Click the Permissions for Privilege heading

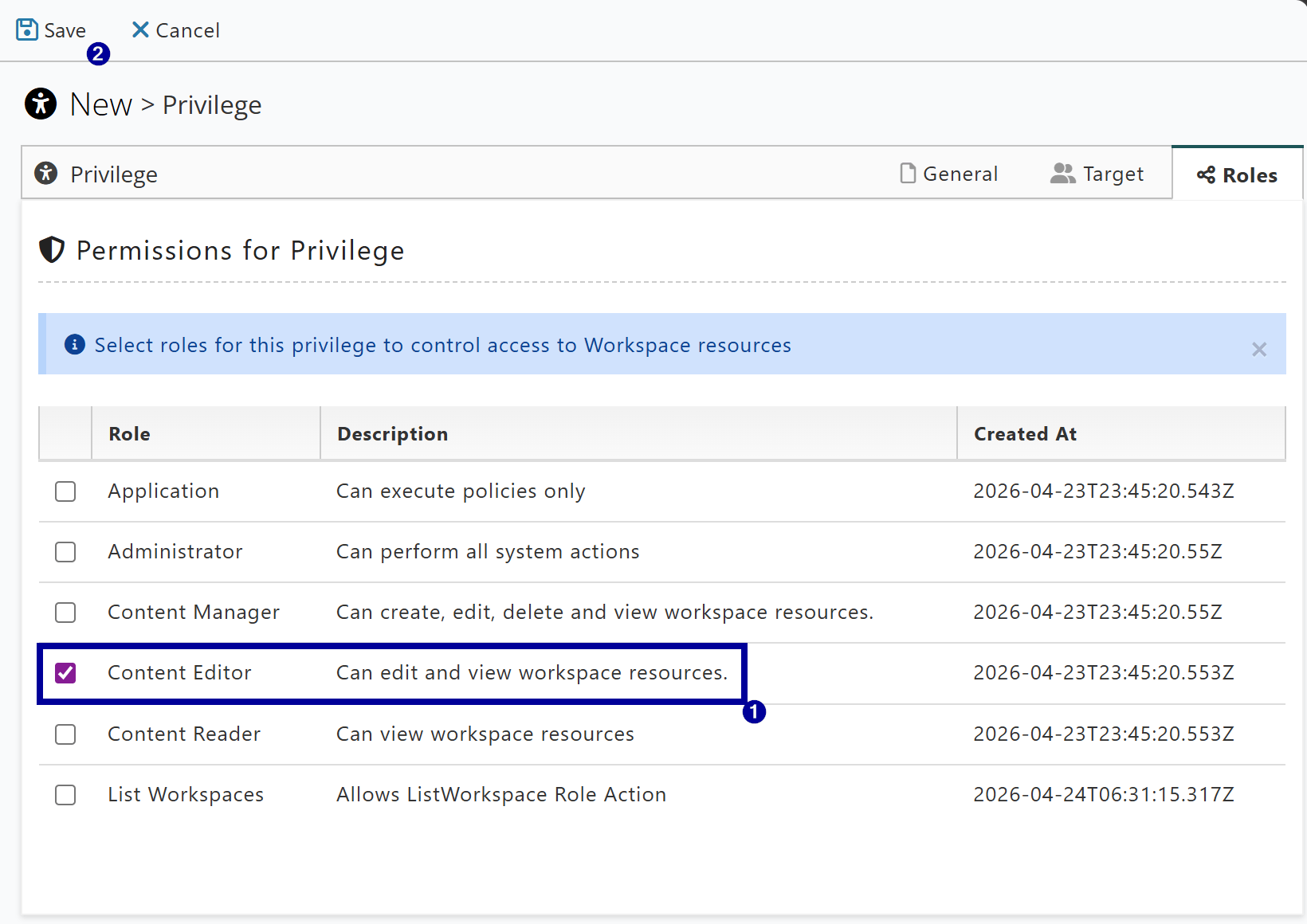point(240,251)
